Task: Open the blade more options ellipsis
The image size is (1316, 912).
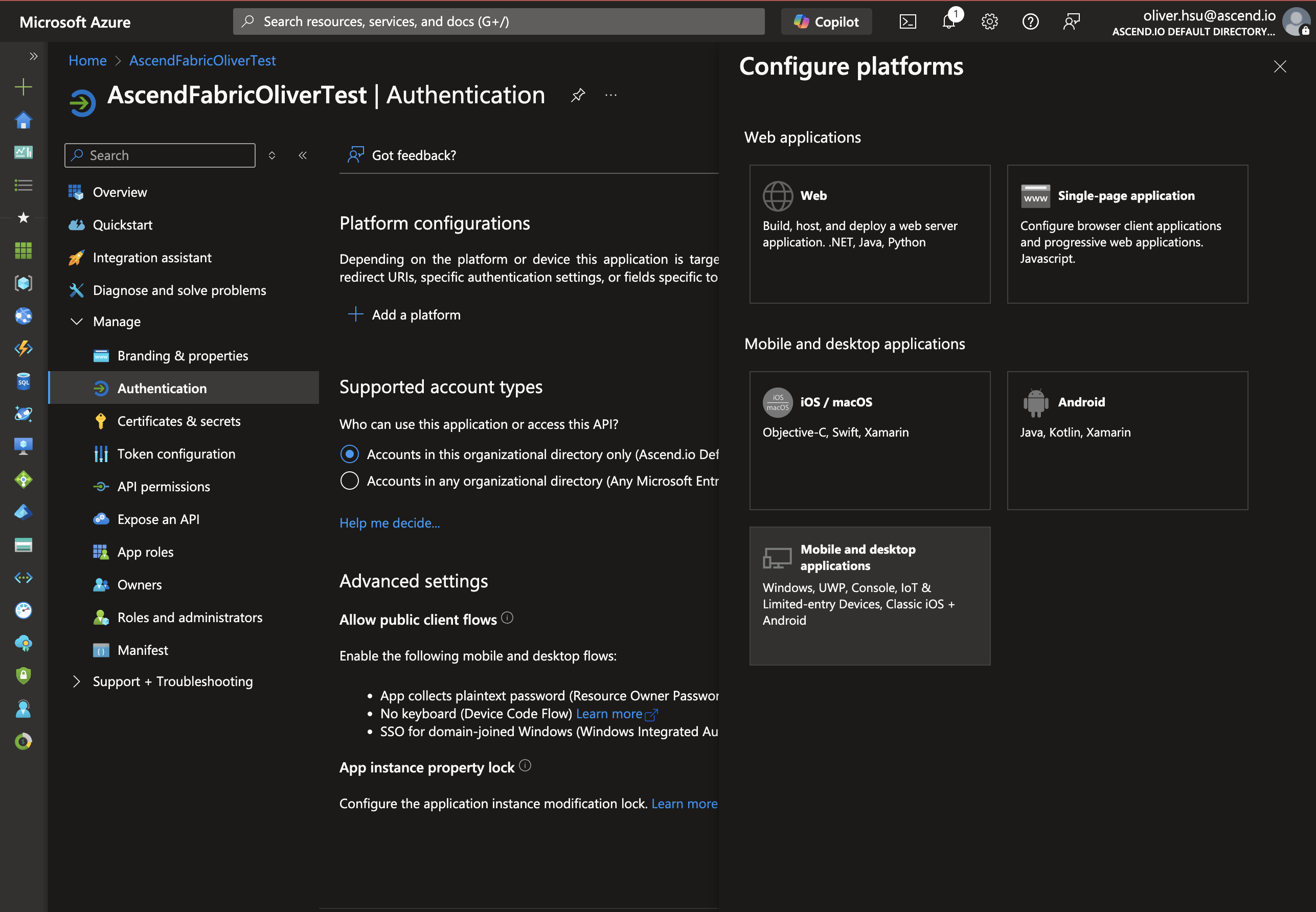Action: click(x=611, y=96)
